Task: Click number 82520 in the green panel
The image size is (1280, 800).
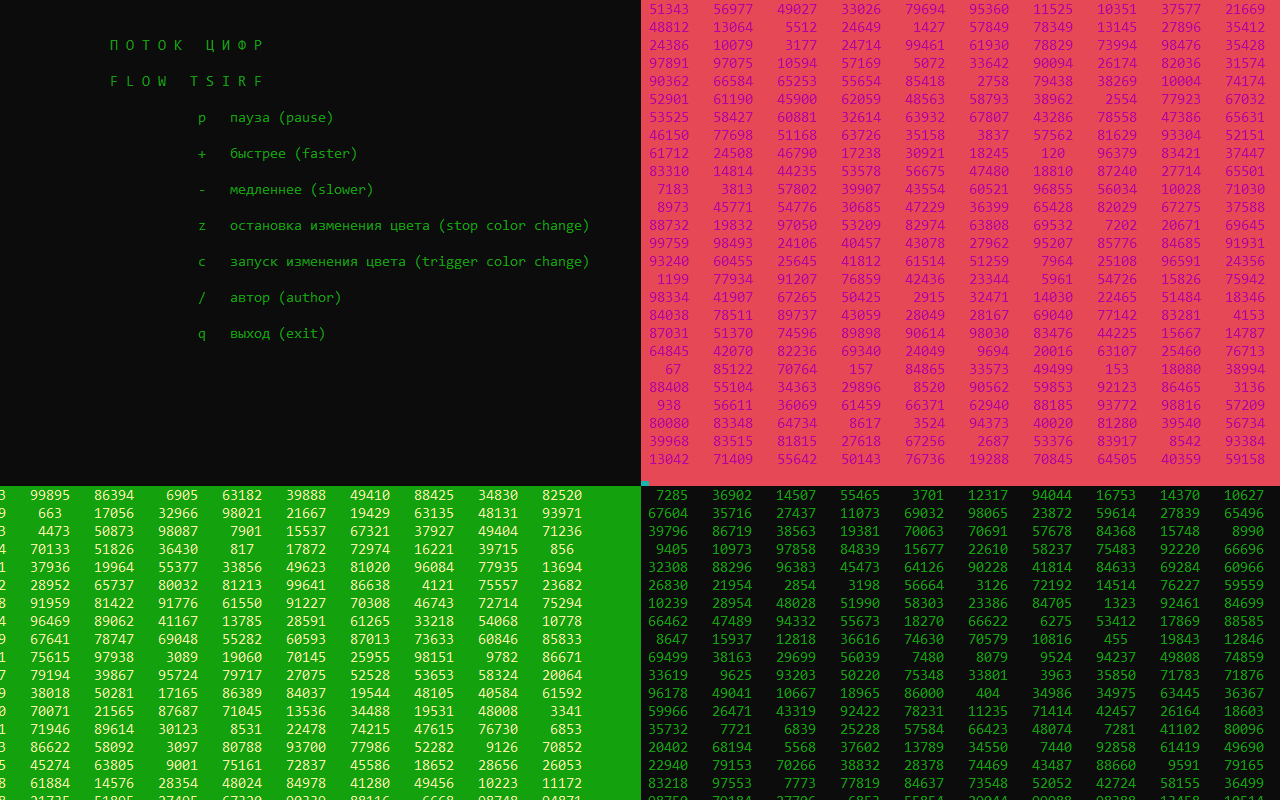Action: pos(562,495)
